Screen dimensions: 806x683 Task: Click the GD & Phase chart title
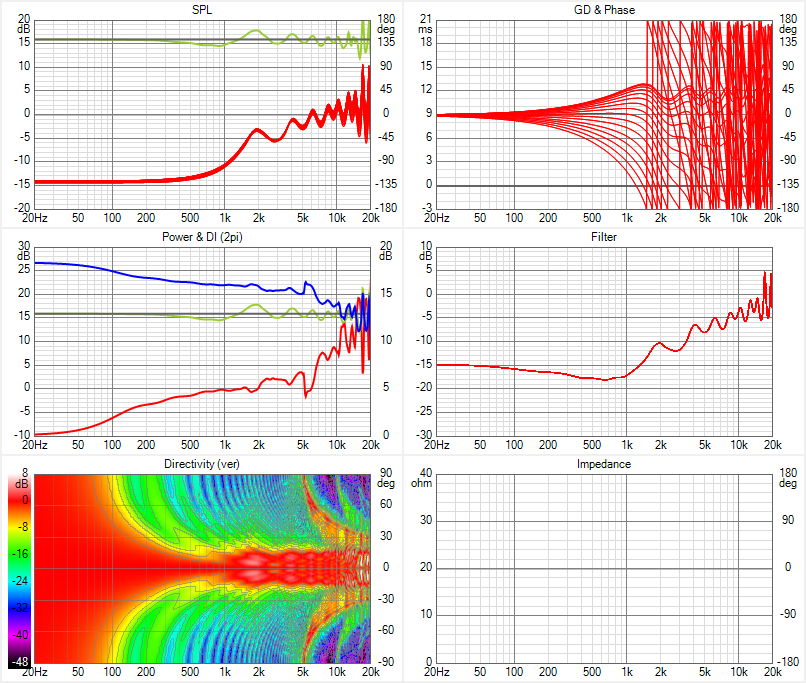(x=604, y=10)
